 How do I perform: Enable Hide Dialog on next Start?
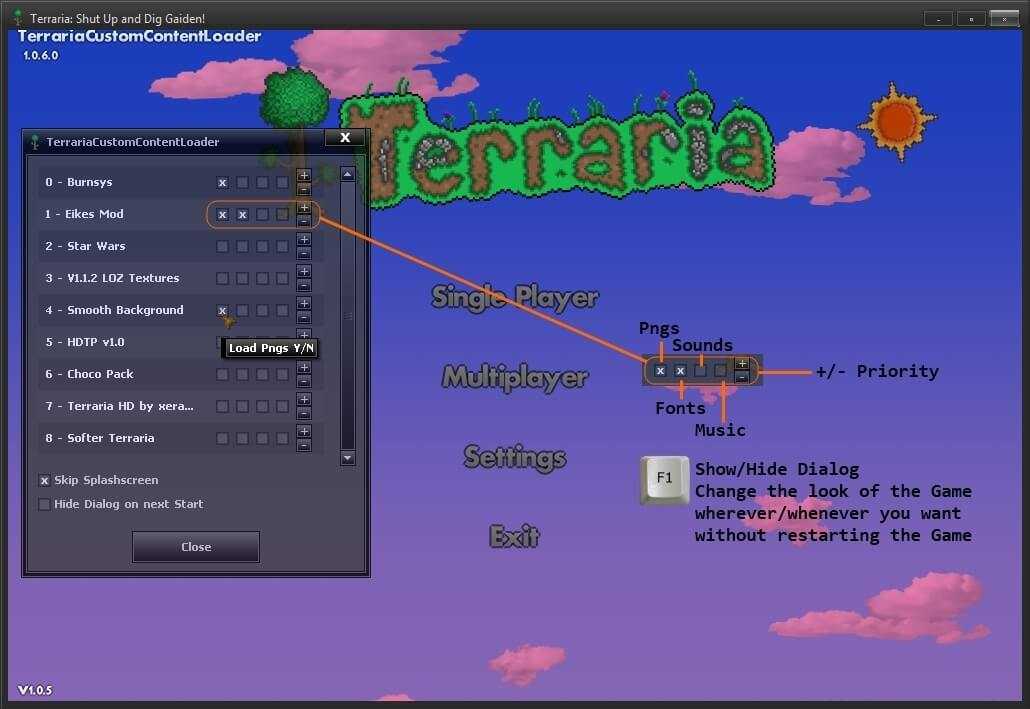click(44, 505)
